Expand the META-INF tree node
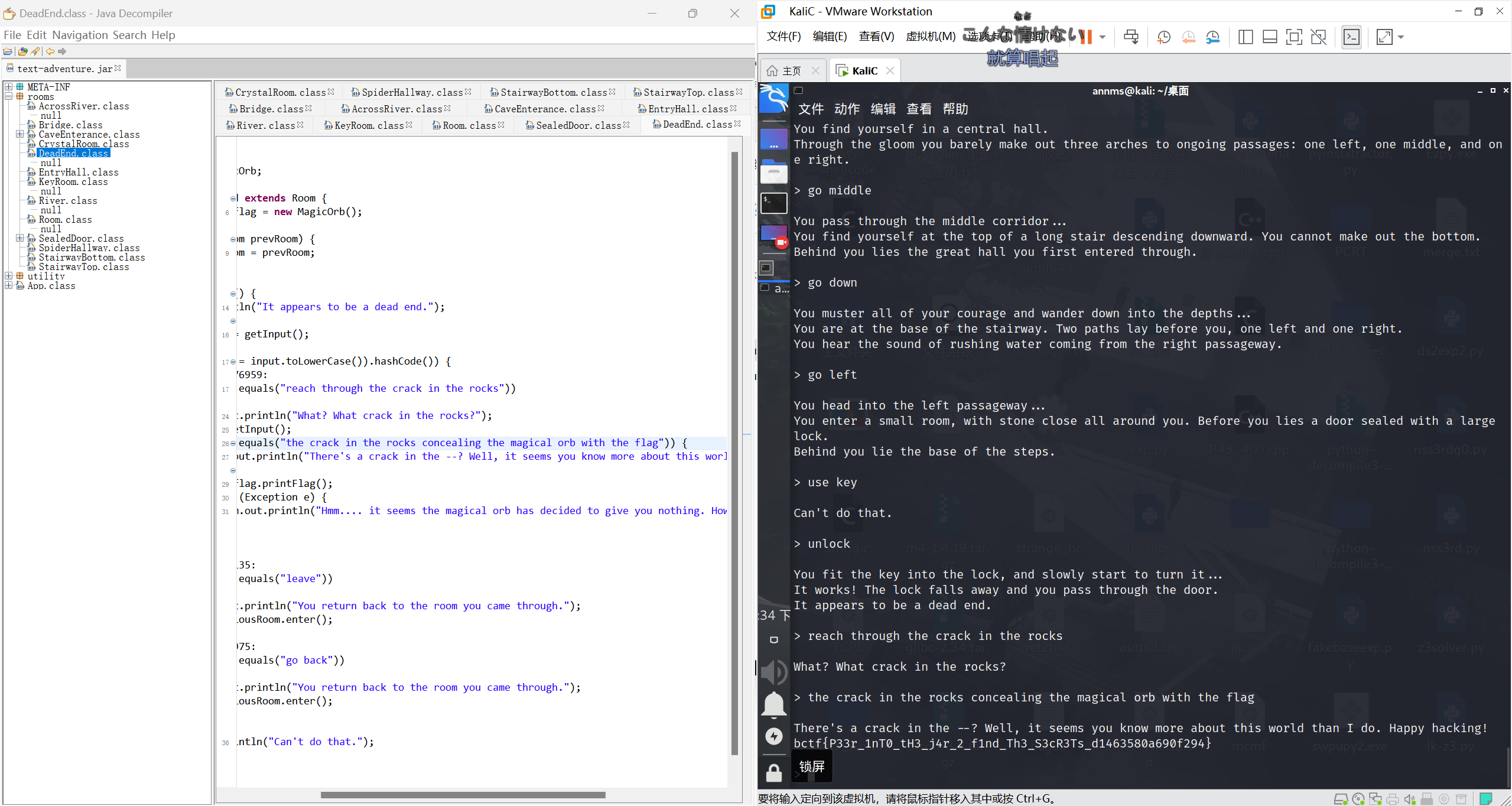Image resolution: width=1512 pixels, height=806 pixels. [9, 87]
